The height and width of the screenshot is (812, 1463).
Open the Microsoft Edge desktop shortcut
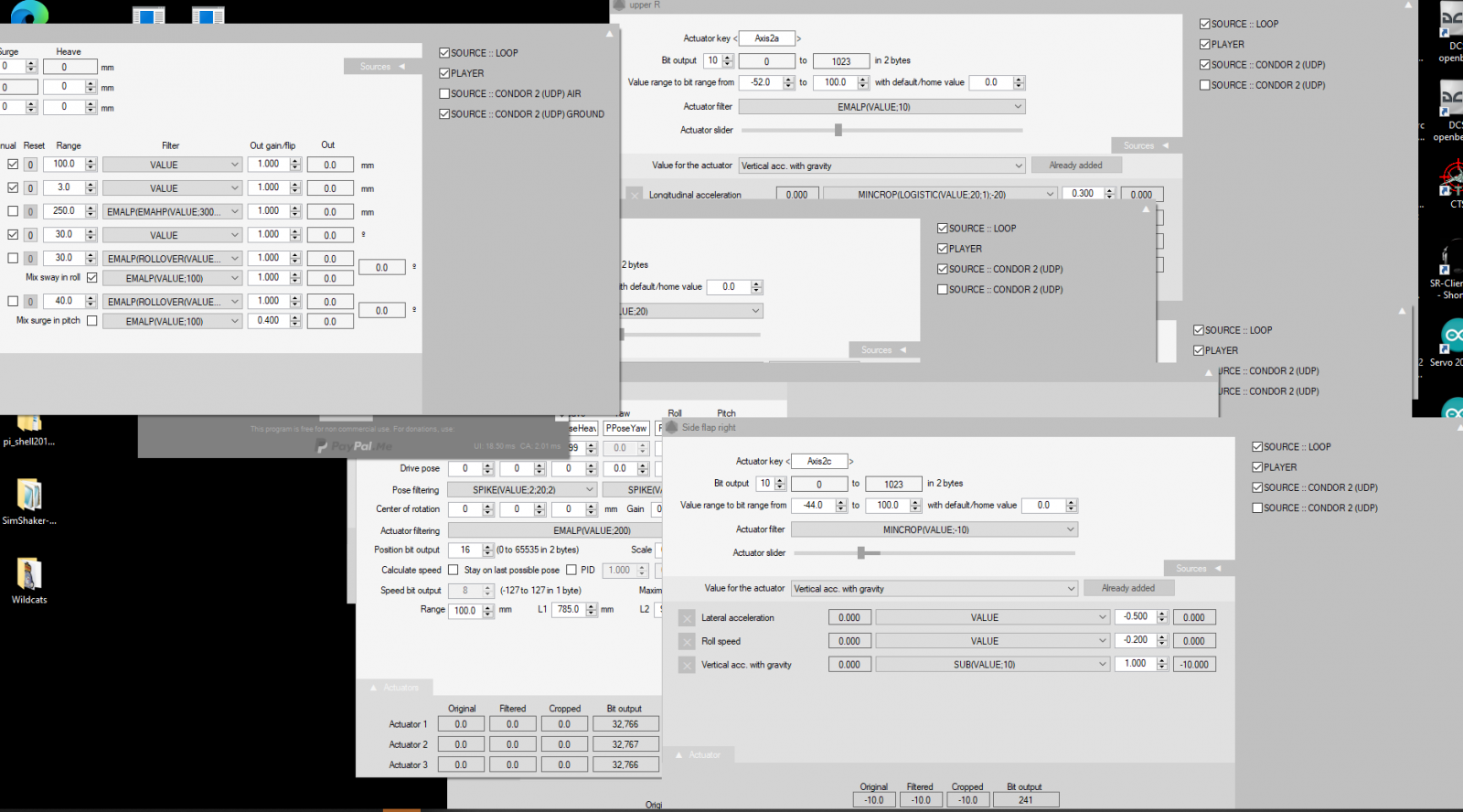pos(28,13)
